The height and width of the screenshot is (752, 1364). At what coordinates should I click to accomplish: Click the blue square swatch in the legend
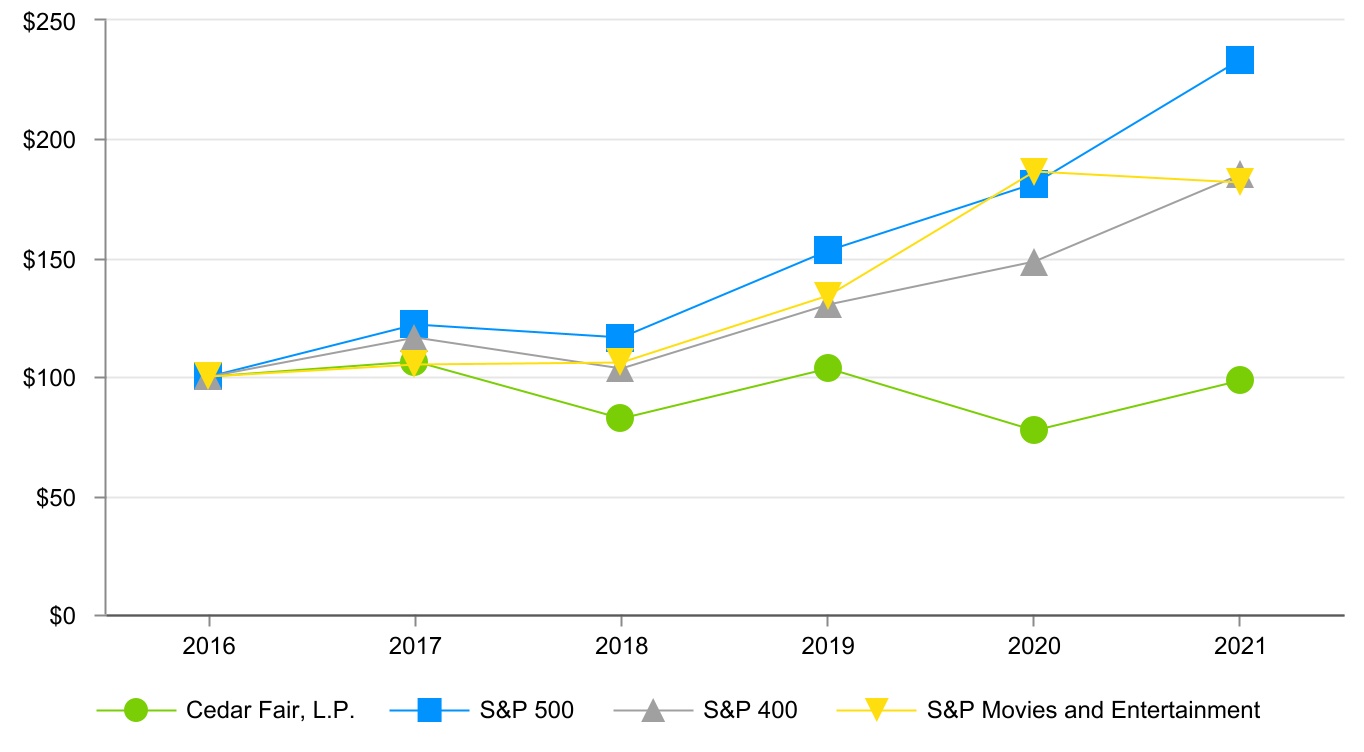coord(429,711)
